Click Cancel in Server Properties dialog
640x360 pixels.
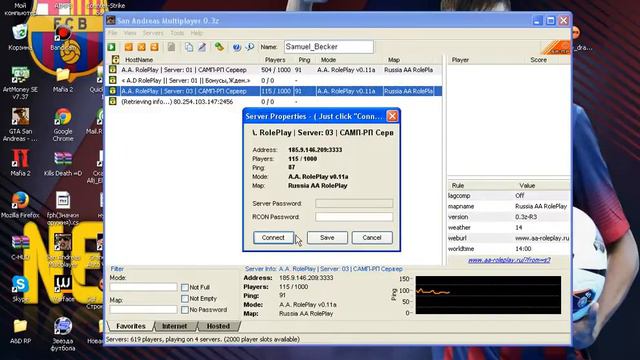pos(372,238)
